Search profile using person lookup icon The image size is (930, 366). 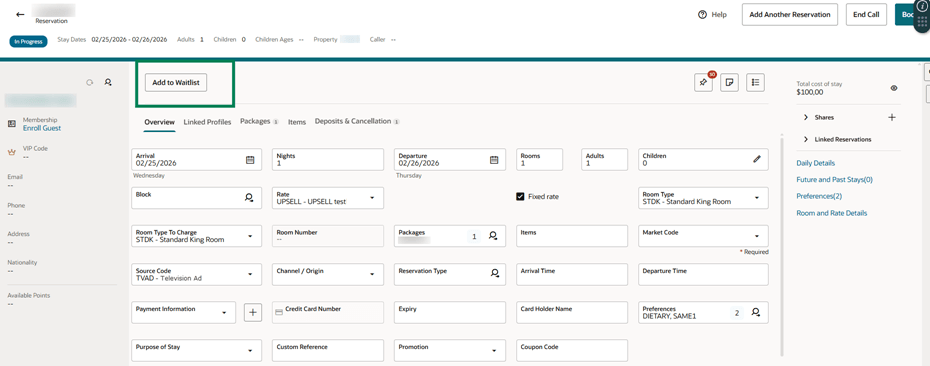point(108,82)
